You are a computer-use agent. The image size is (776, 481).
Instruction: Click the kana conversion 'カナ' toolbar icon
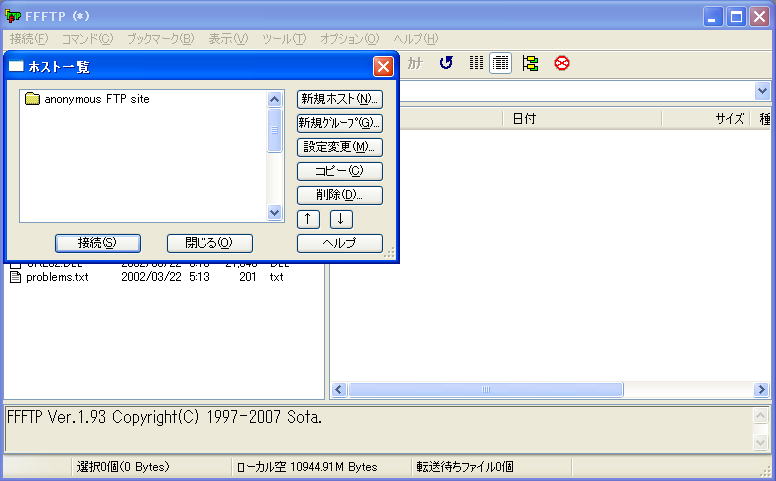coord(413,63)
